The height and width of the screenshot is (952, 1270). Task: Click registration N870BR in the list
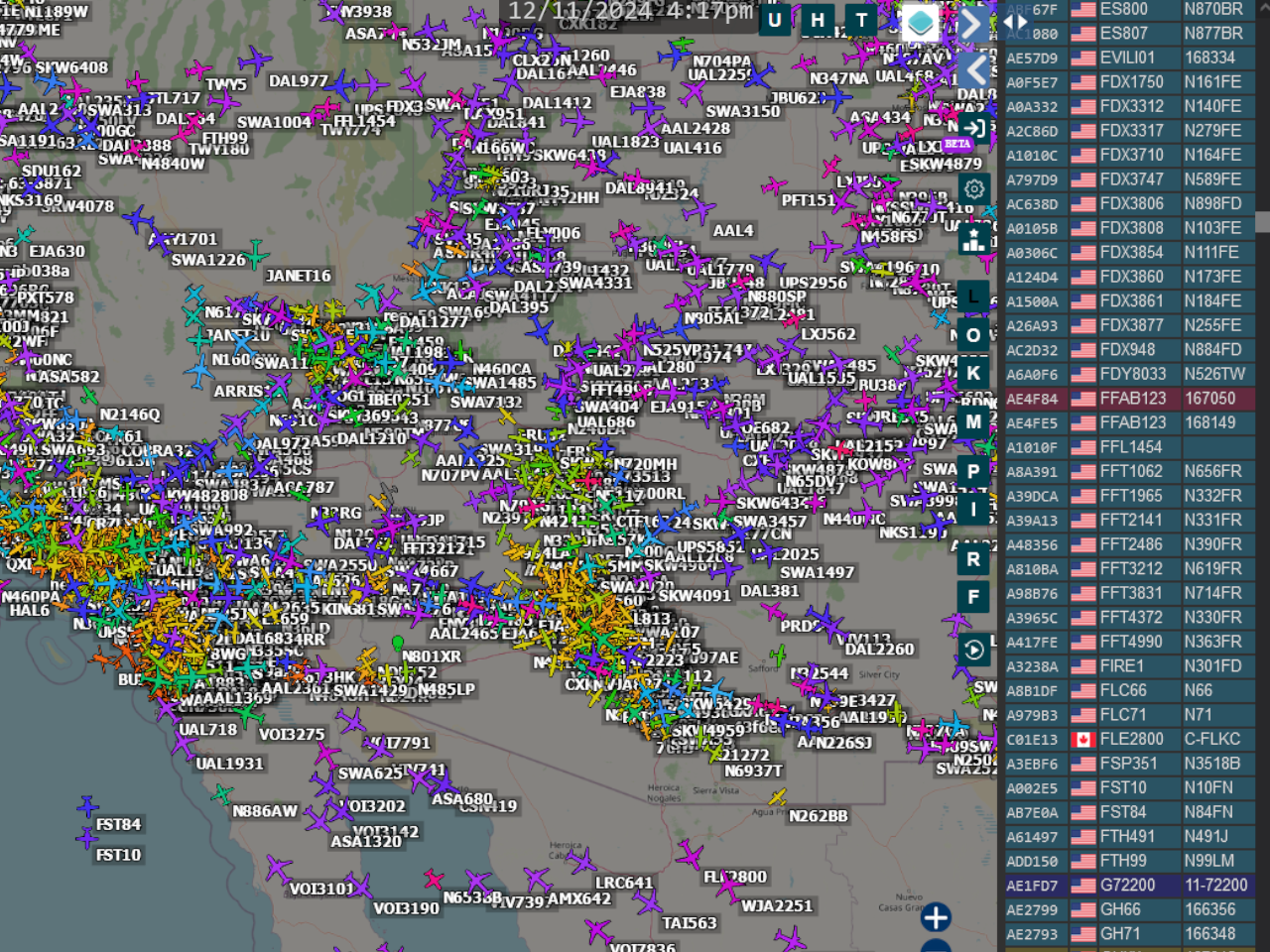pyautogui.click(x=1213, y=10)
